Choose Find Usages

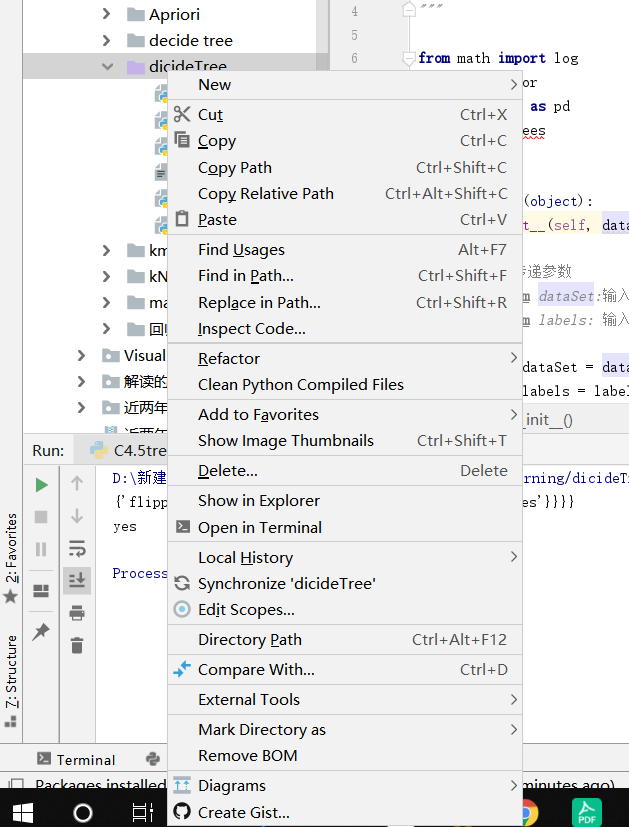tap(345, 249)
